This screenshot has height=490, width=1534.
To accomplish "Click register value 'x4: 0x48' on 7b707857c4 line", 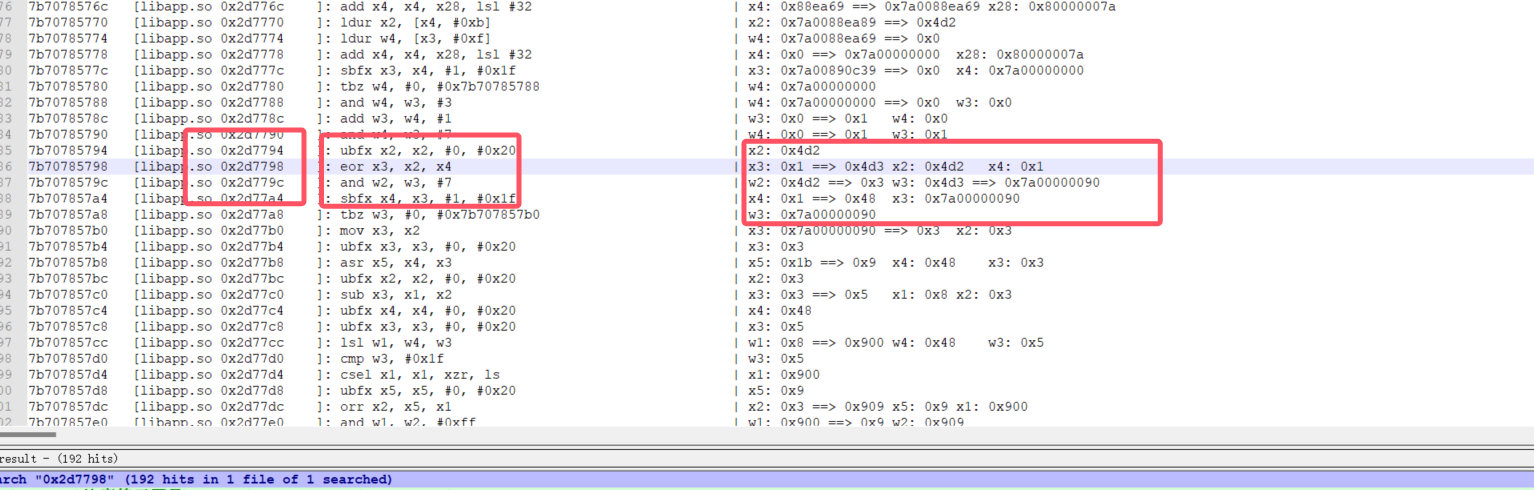I will [780, 310].
